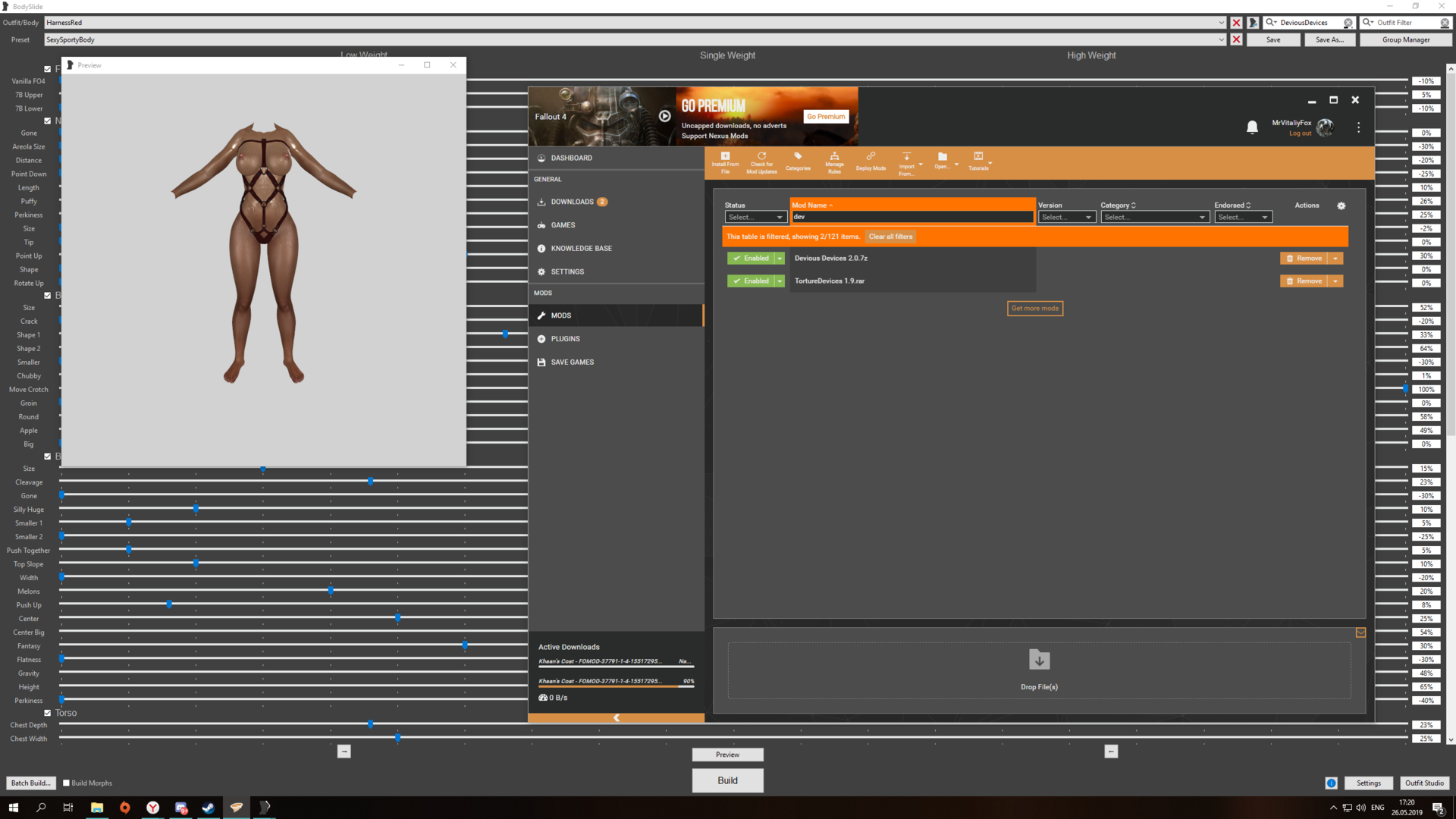The width and height of the screenshot is (1456, 819).
Task: Click Cleavage slider handle
Action: coord(370,482)
